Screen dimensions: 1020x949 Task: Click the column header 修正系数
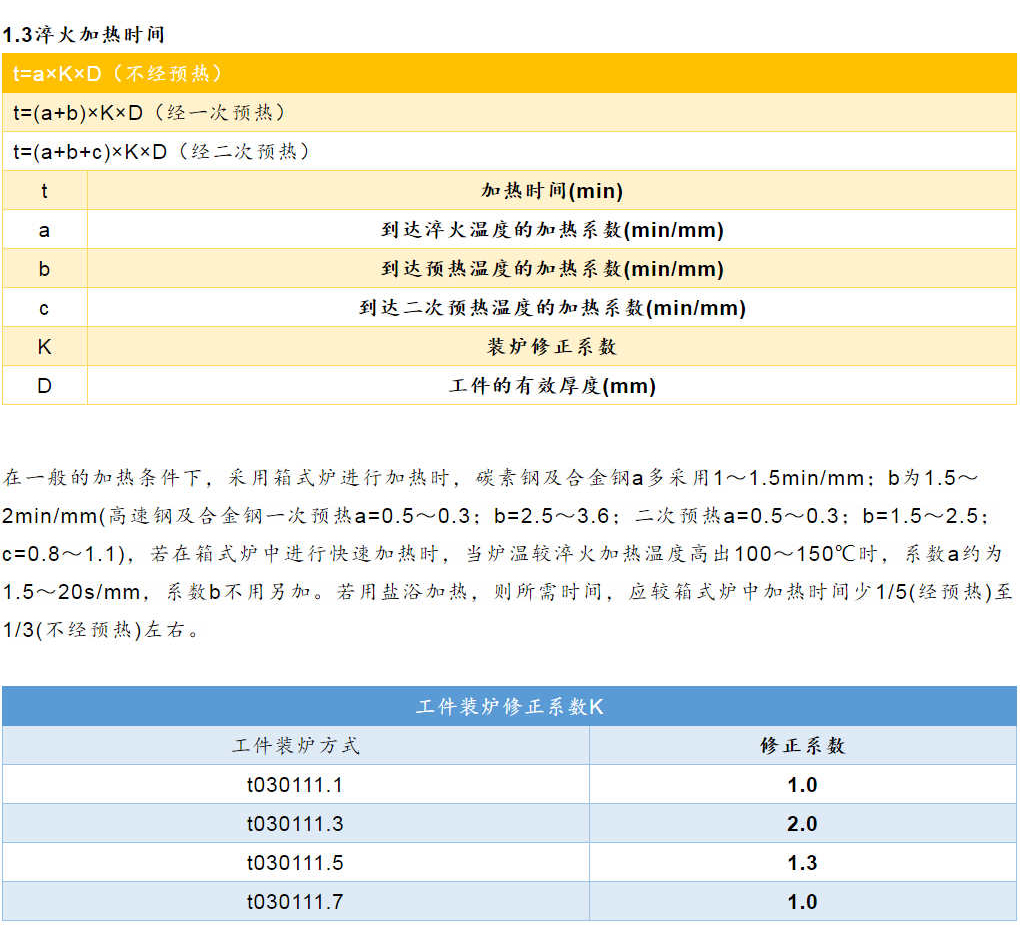pyautogui.click(x=800, y=744)
